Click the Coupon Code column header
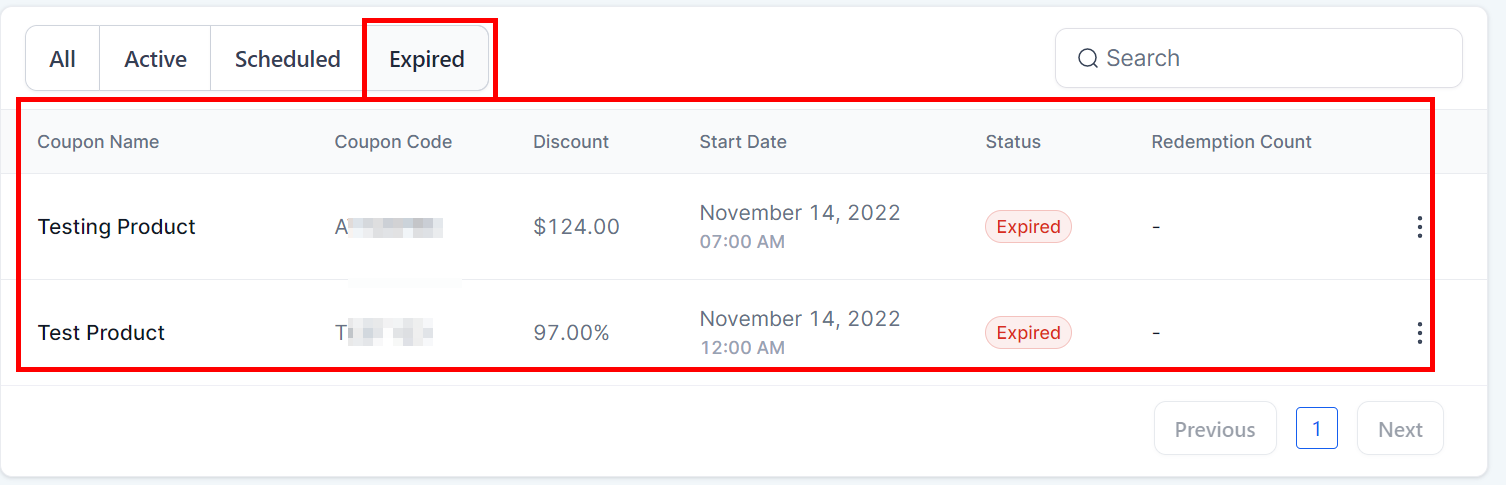 pyautogui.click(x=393, y=142)
